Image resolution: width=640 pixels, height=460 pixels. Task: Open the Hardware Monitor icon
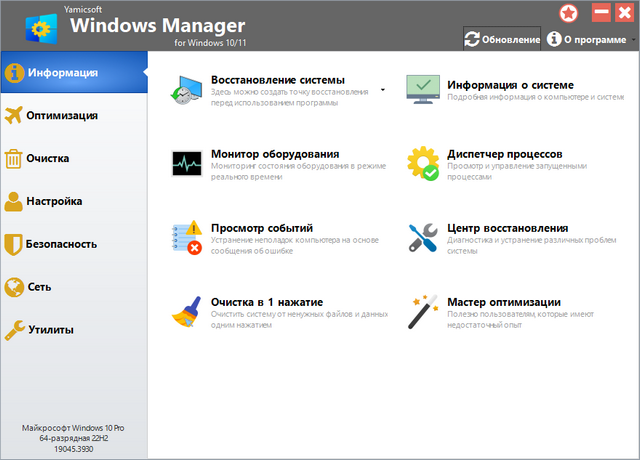186,164
